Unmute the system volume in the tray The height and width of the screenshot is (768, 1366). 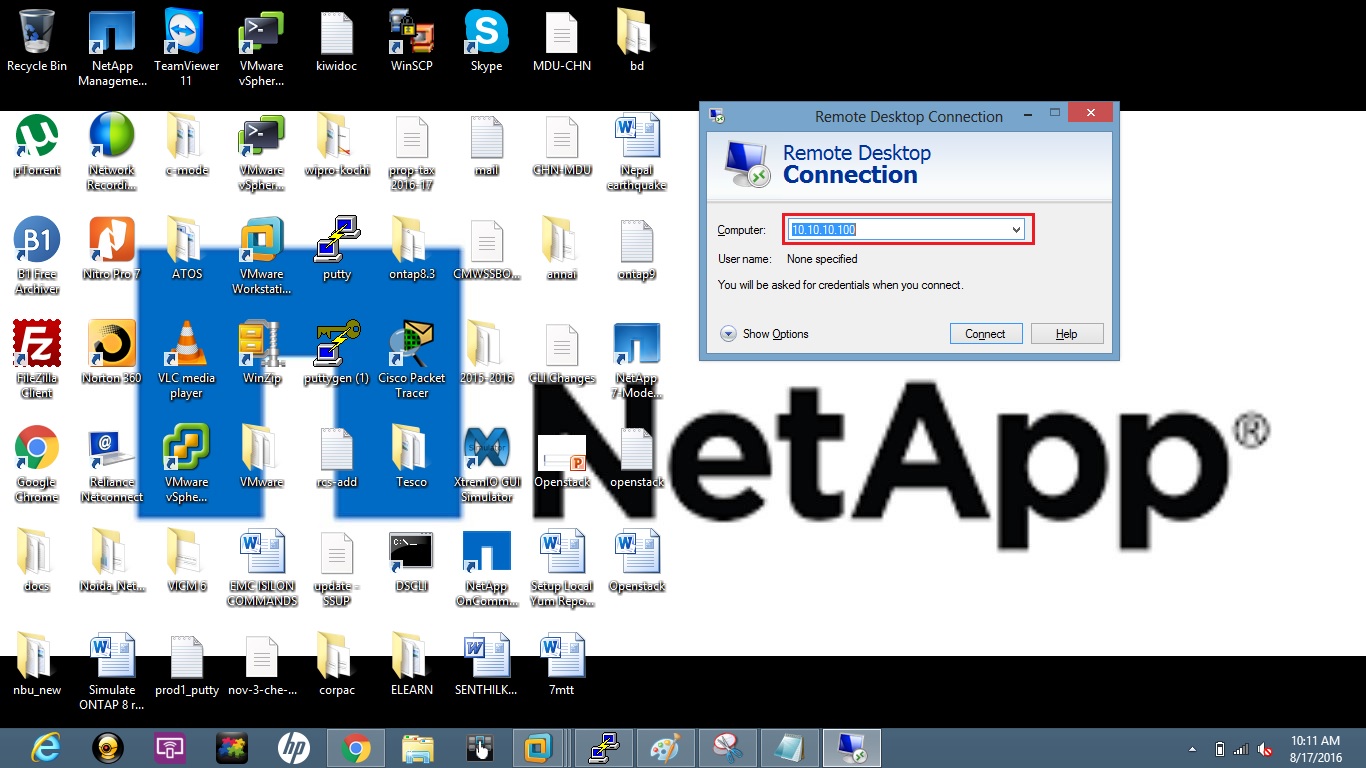point(1265,748)
